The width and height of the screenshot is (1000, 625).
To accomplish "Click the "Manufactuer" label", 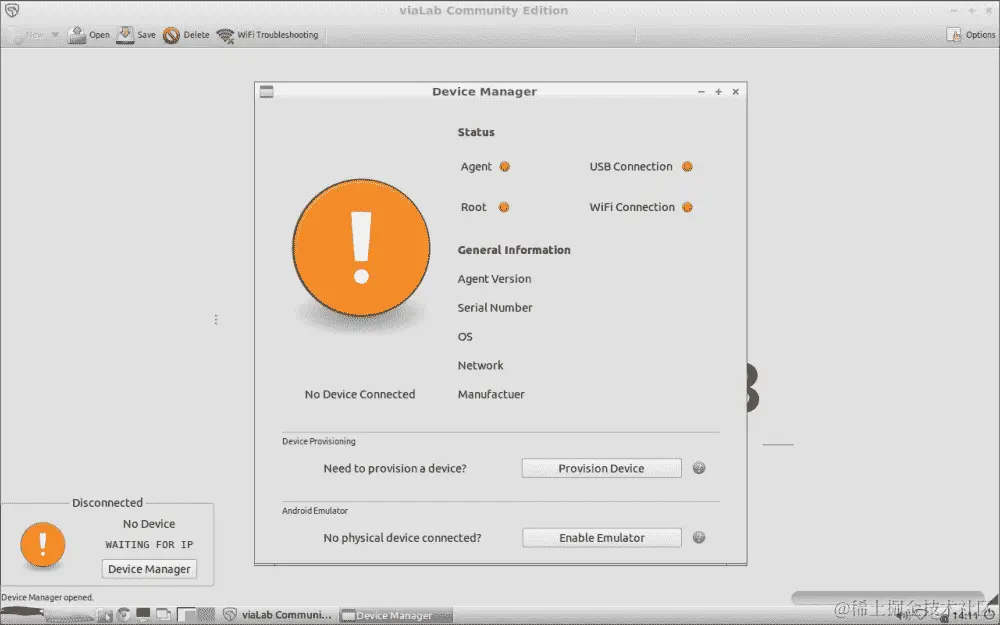I will pyautogui.click(x=491, y=394).
